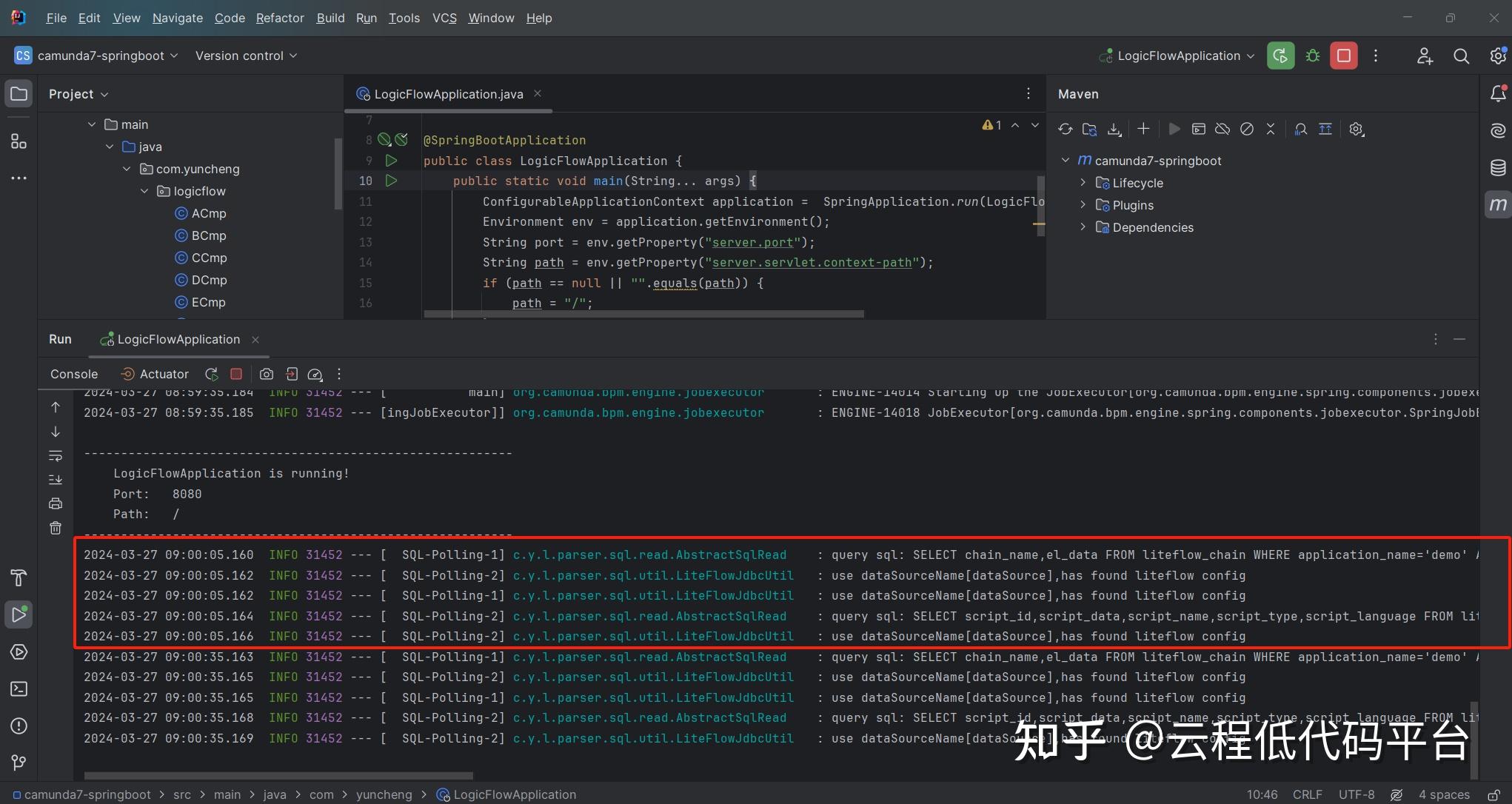1512x804 pixels.
Task: Click the Rerun LogicFlowApplication icon
Action: [1280, 56]
